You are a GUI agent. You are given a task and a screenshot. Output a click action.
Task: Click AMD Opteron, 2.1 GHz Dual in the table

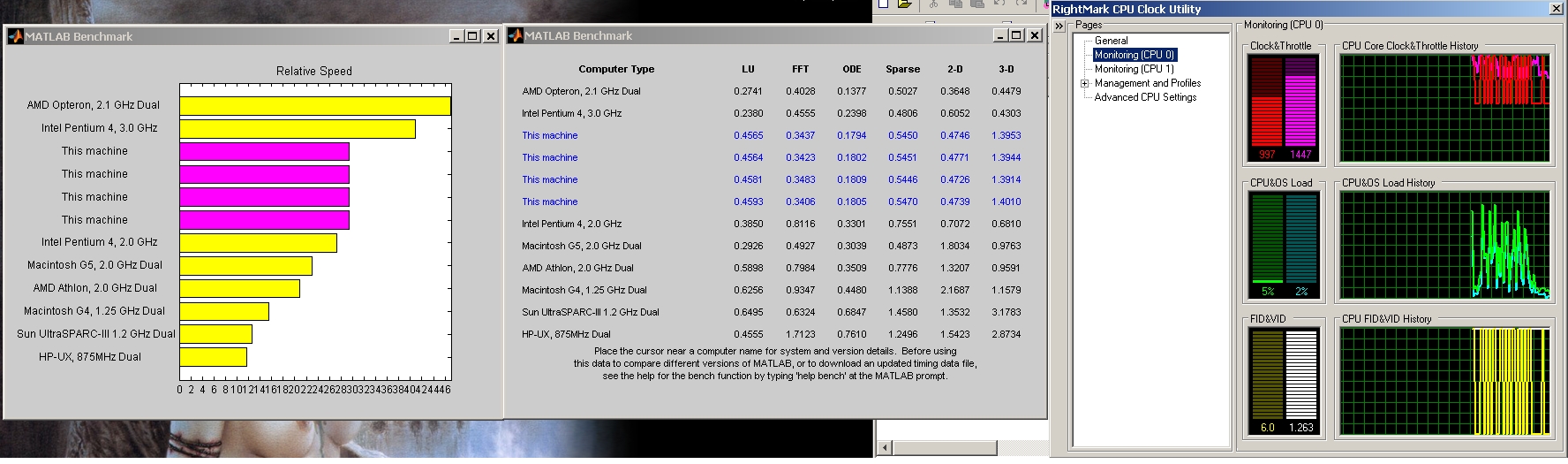point(581,91)
